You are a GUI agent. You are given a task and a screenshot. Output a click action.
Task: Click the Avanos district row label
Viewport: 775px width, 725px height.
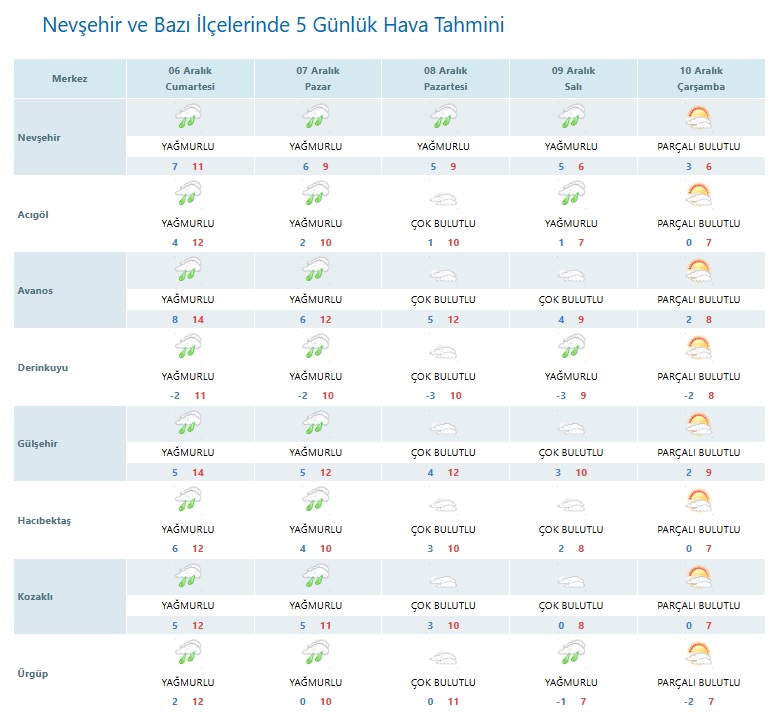[35, 290]
